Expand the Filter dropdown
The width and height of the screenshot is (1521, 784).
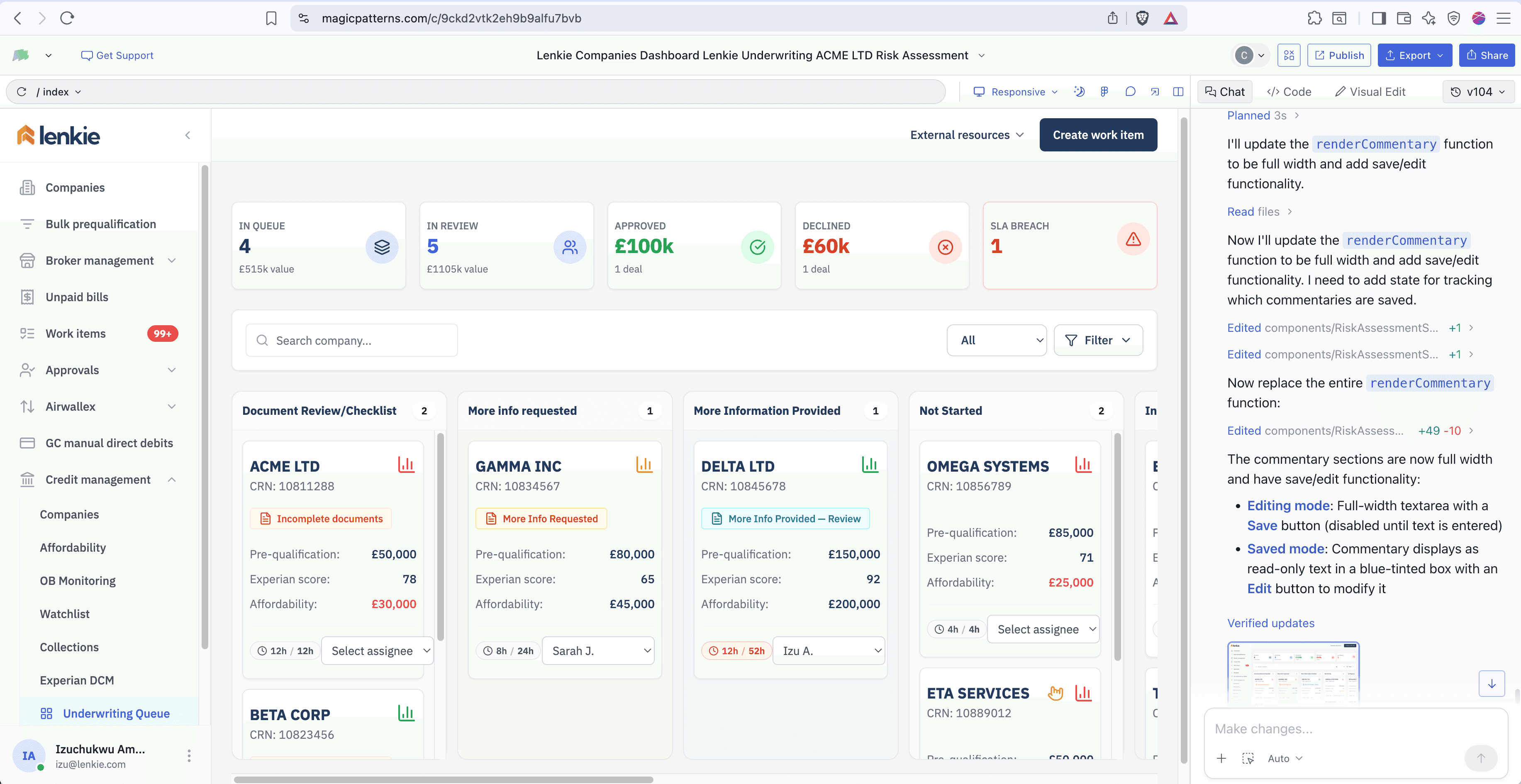1098,340
